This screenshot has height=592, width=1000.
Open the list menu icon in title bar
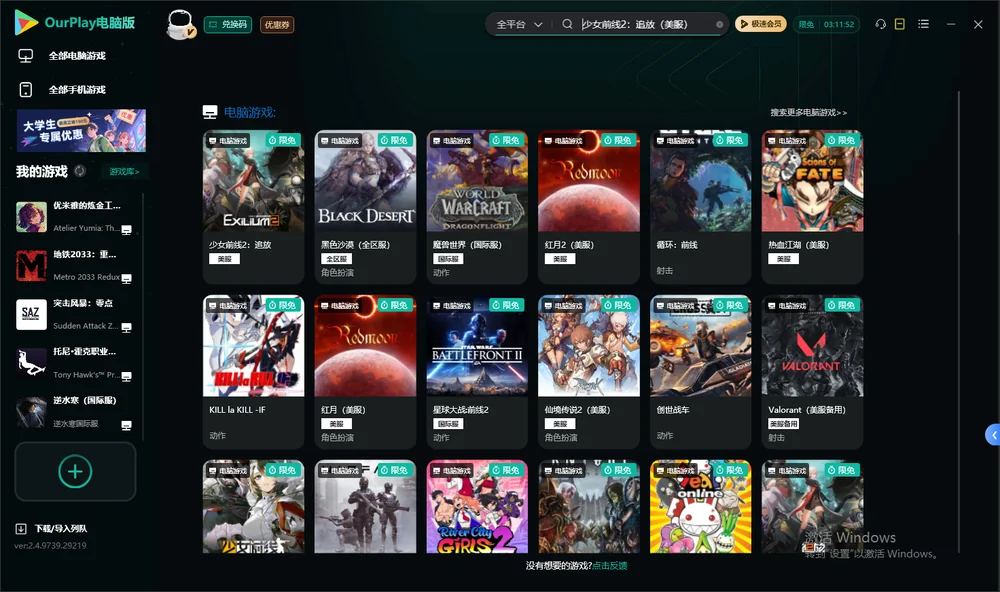tap(923, 24)
